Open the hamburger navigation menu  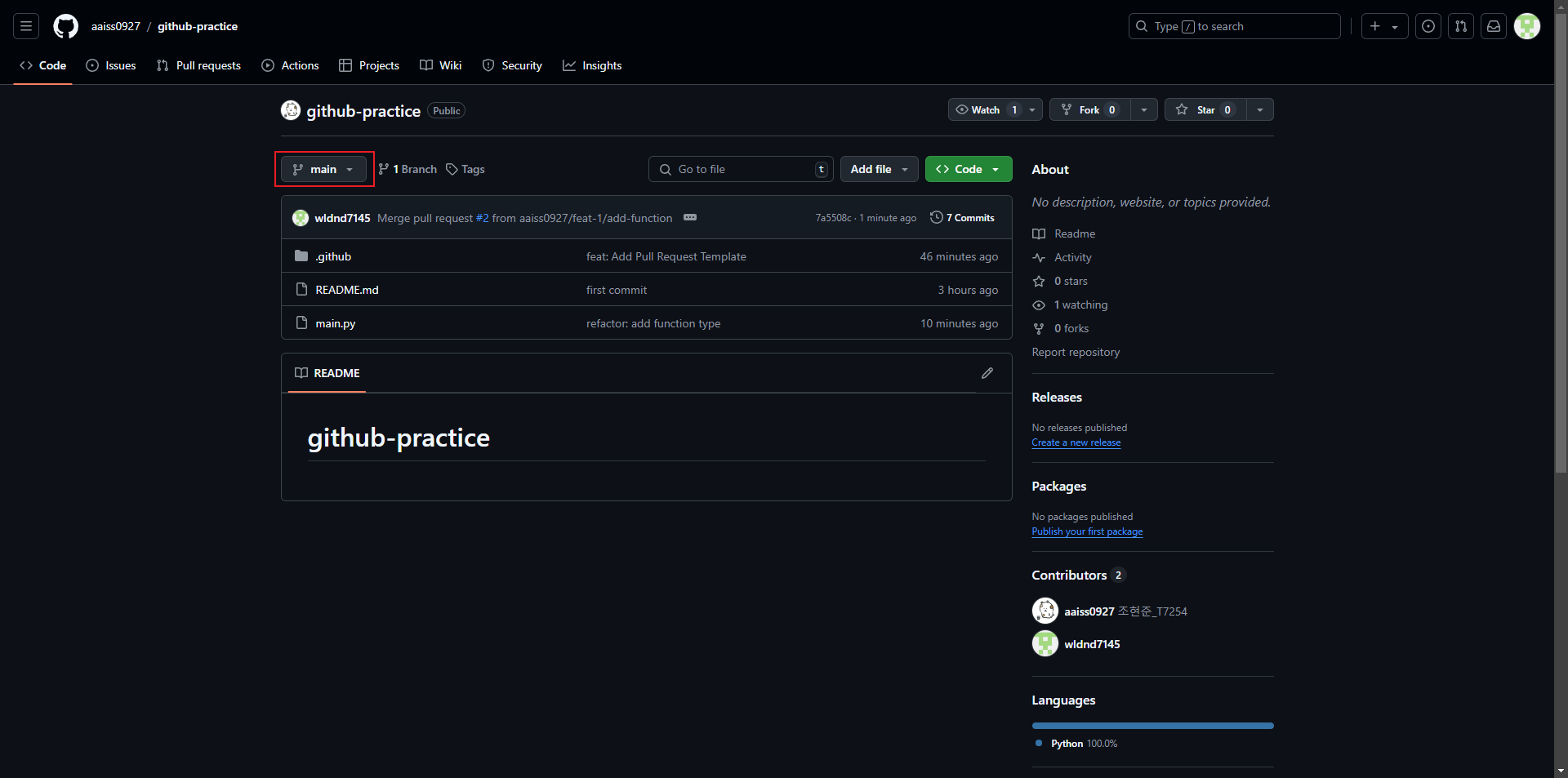pos(26,26)
